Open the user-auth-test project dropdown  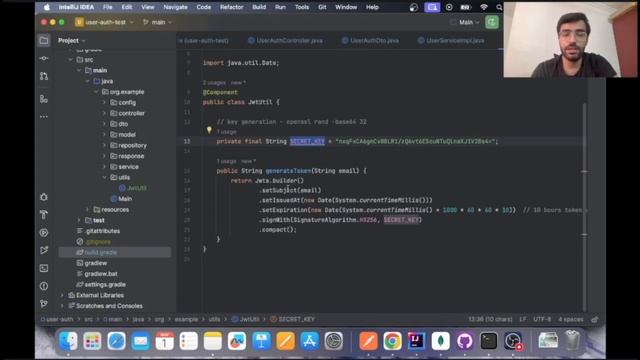click(104, 22)
